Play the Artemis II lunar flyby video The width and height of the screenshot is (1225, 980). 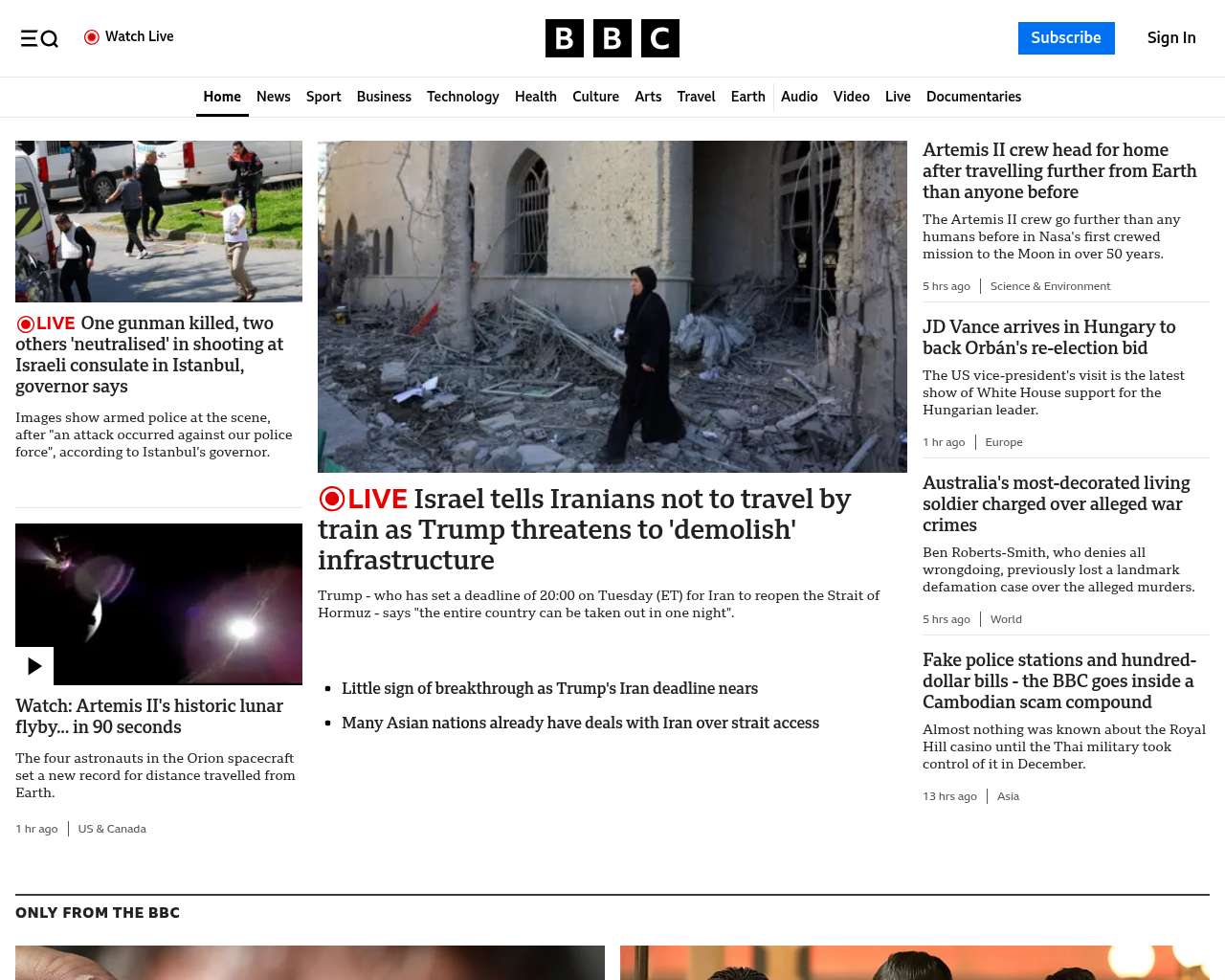pyautogui.click(x=34, y=666)
